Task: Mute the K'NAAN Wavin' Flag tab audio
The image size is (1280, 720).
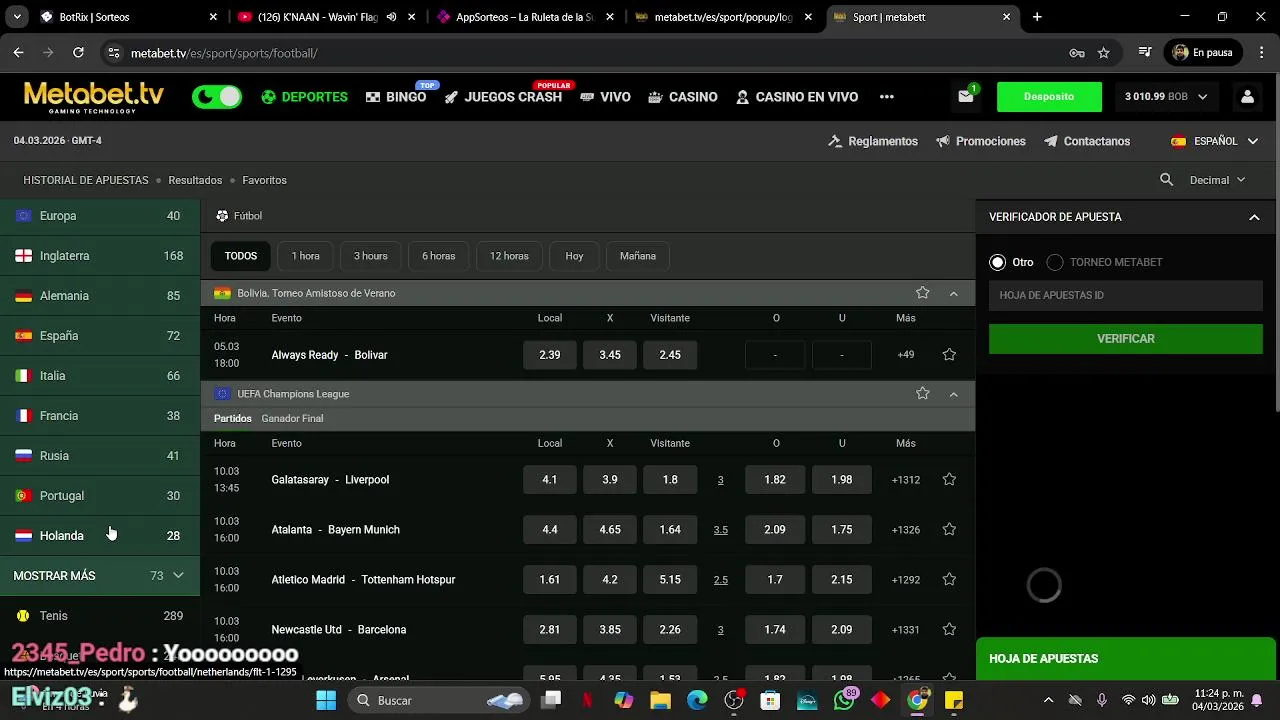Action: tap(391, 17)
